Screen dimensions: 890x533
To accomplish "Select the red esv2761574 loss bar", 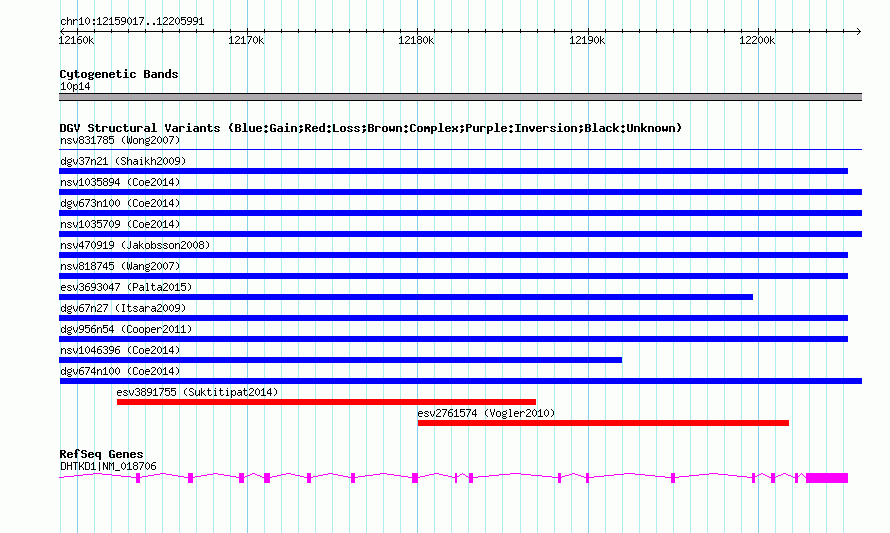I will pos(603,423).
